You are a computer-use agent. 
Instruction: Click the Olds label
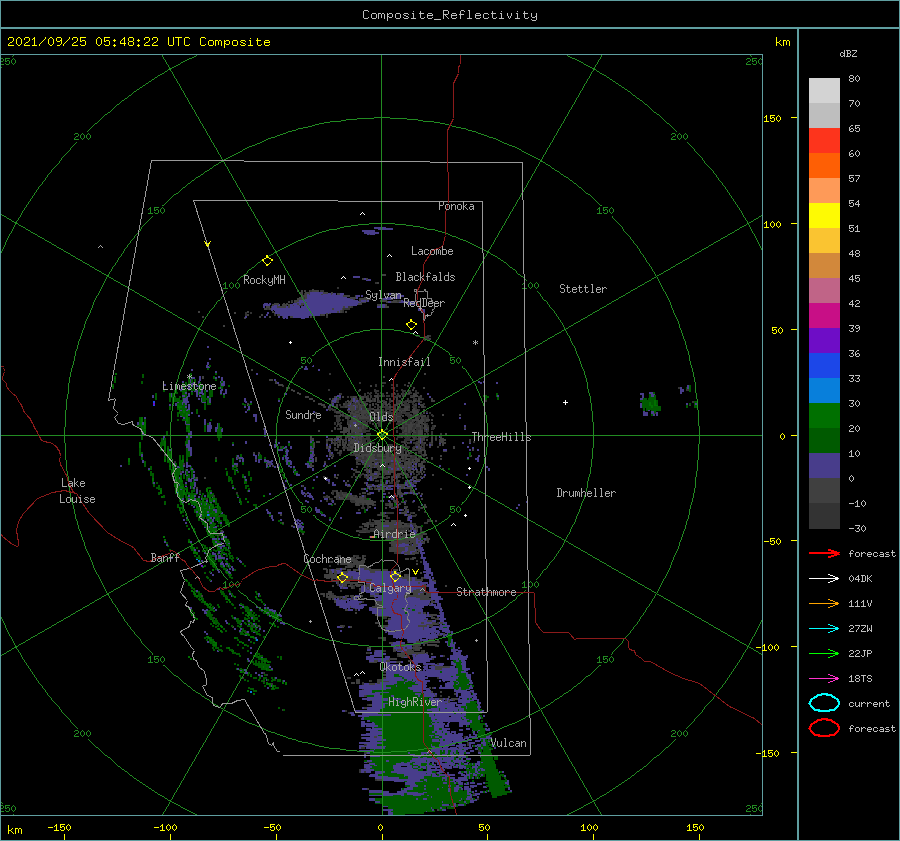coord(381,417)
